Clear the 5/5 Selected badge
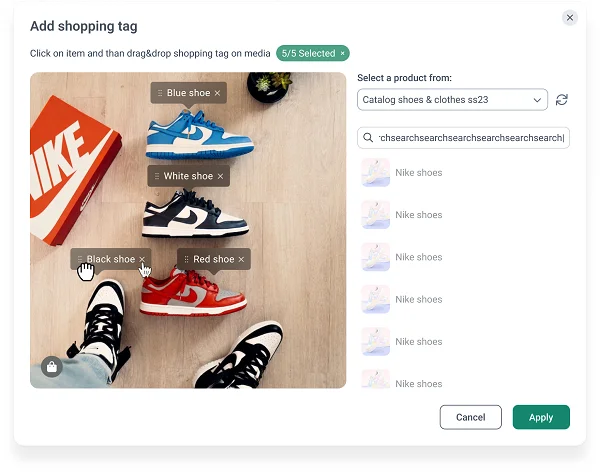600x473 pixels. [342, 53]
